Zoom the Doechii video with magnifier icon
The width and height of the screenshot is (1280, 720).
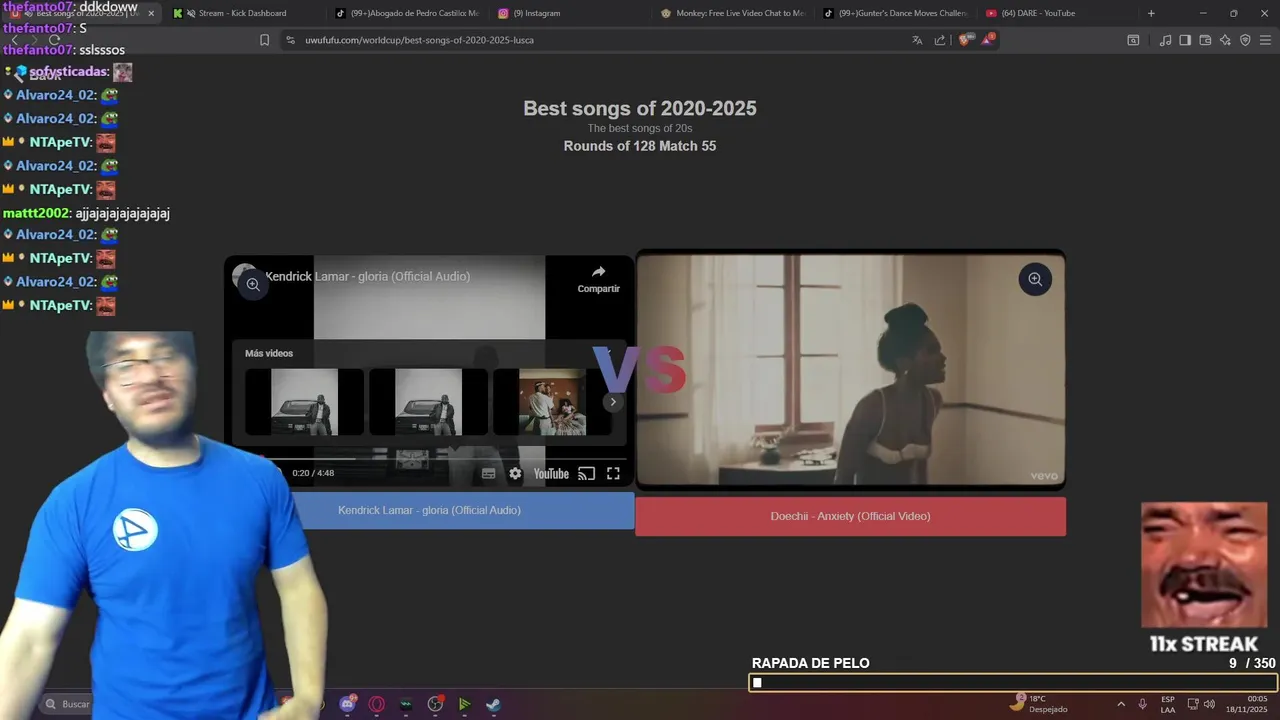[x=1035, y=279]
